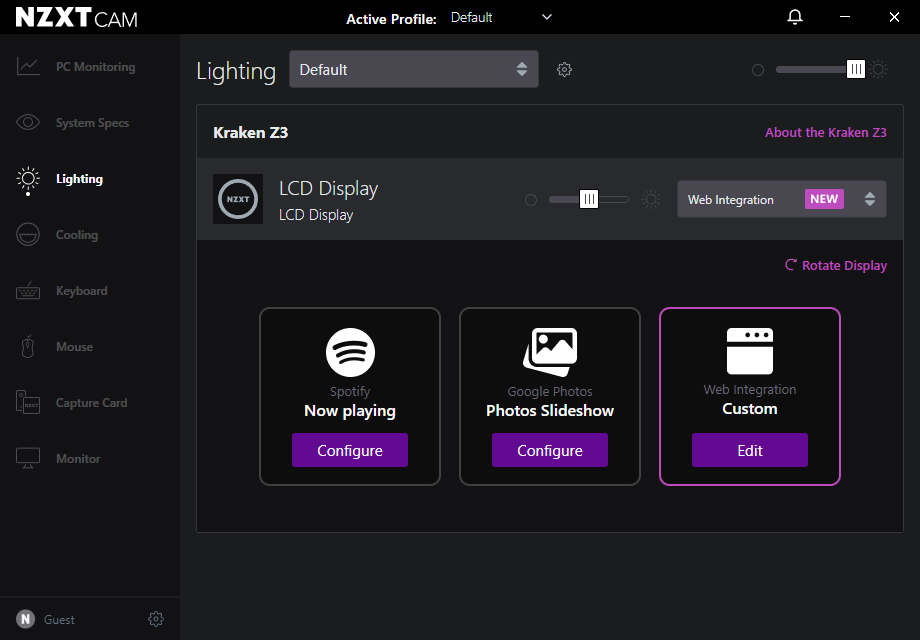Set global brightness to minimum circle icon
The width and height of the screenshot is (920, 640).
click(758, 70)
